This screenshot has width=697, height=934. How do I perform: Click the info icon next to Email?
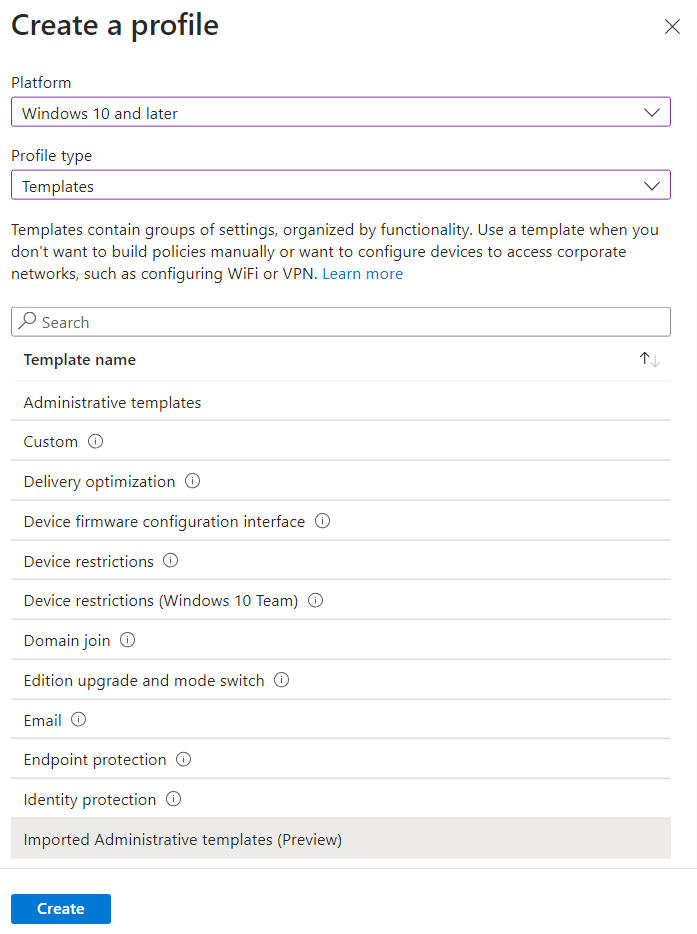pos(79,720)
